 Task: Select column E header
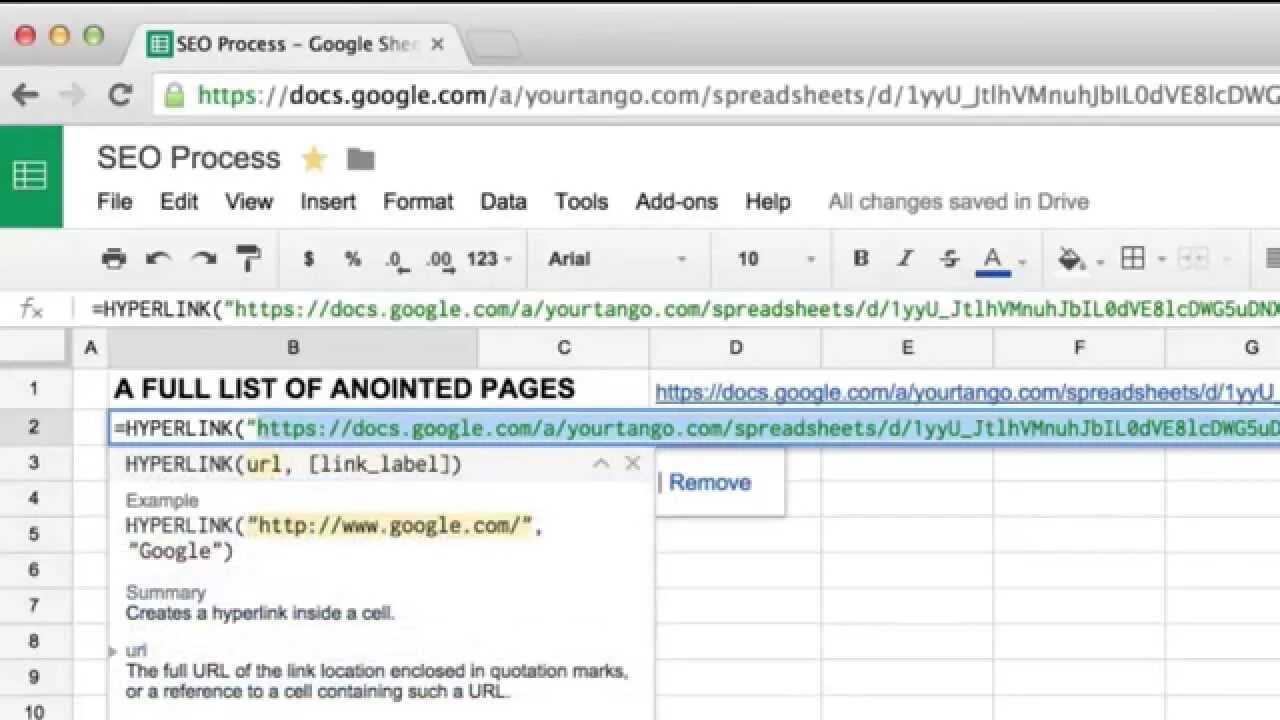tap(907, 347)
